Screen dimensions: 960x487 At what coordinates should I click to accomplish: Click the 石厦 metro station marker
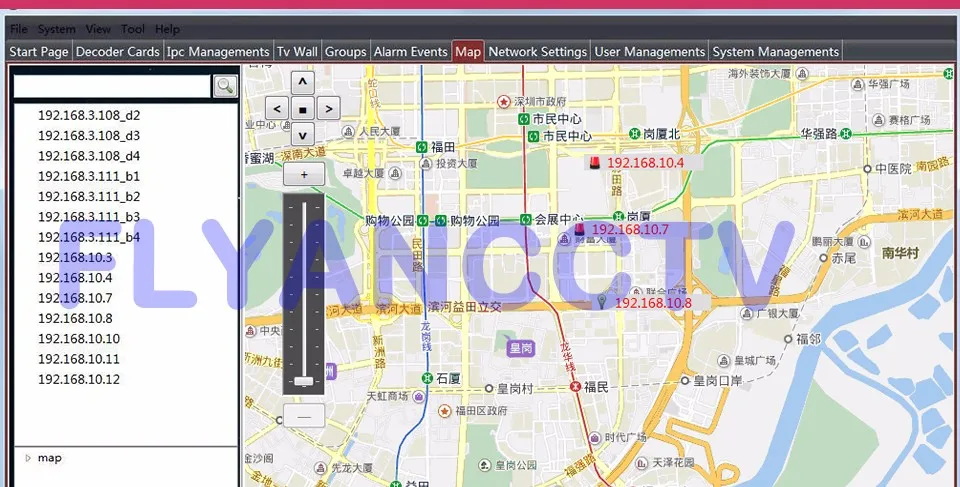click(x=427, y=379)
